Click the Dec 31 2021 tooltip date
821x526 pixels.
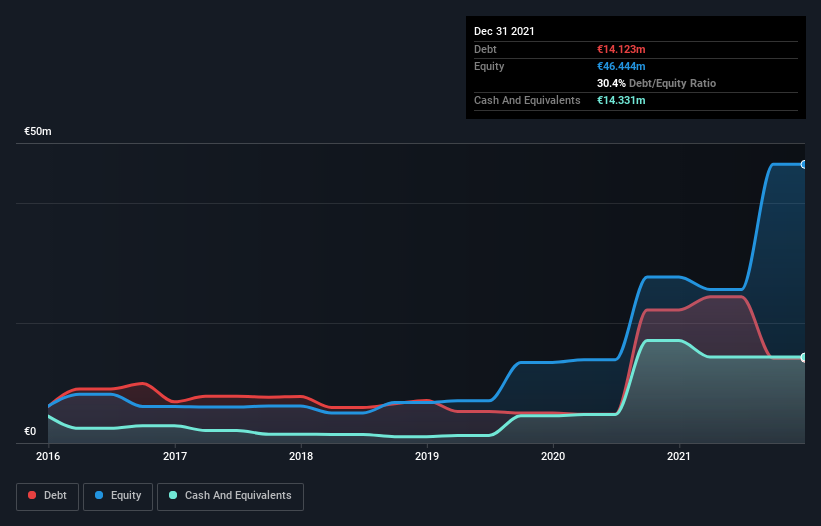[x=504, y=31]
